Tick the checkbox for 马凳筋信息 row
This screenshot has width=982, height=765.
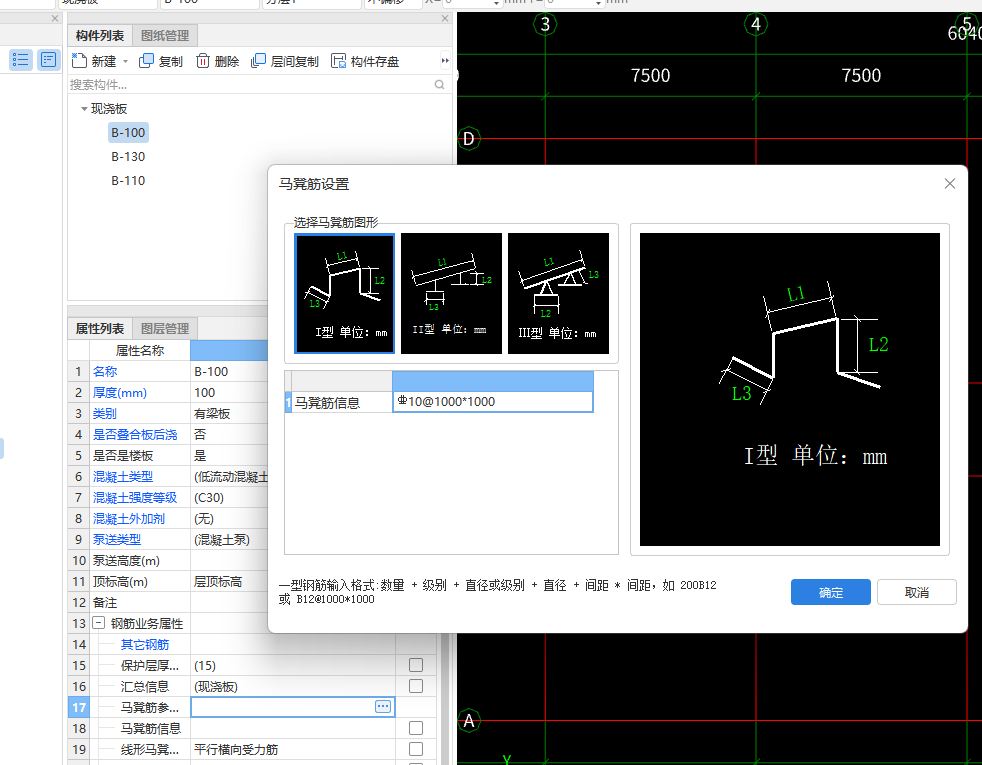point(415,728)
